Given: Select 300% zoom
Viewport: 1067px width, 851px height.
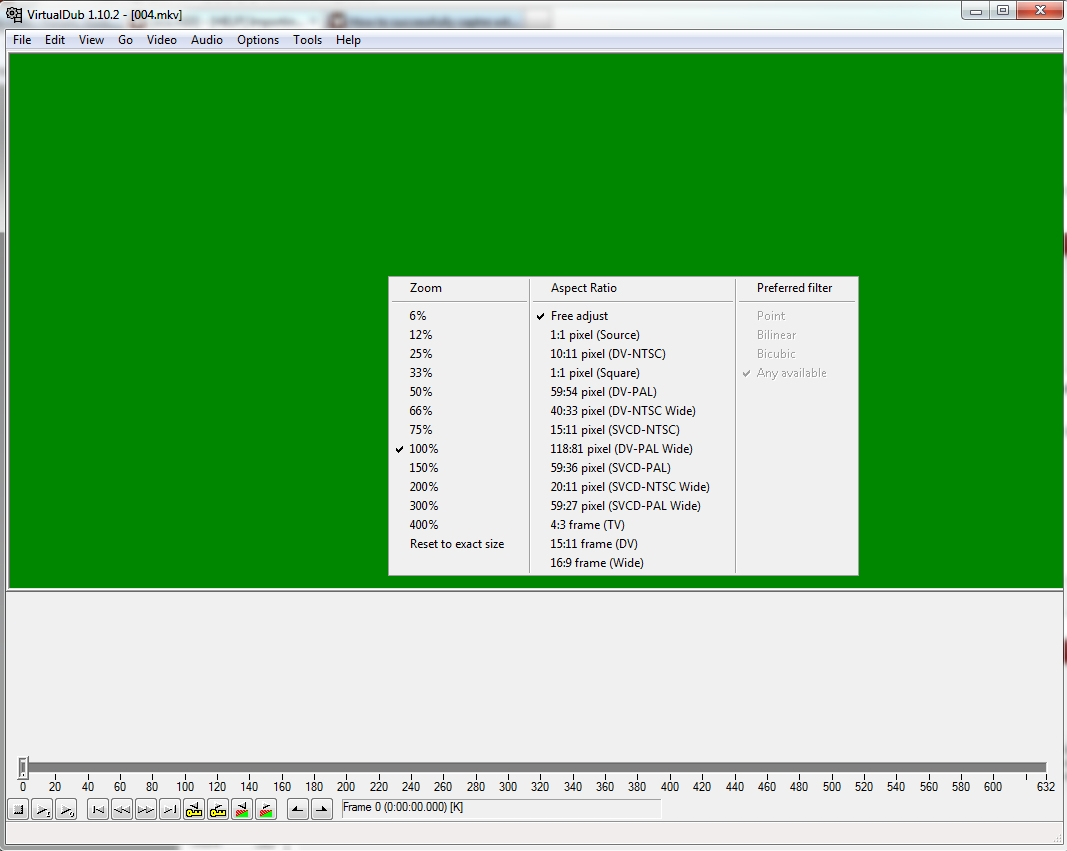Looking at the screenshot, I should coord(459,506).
